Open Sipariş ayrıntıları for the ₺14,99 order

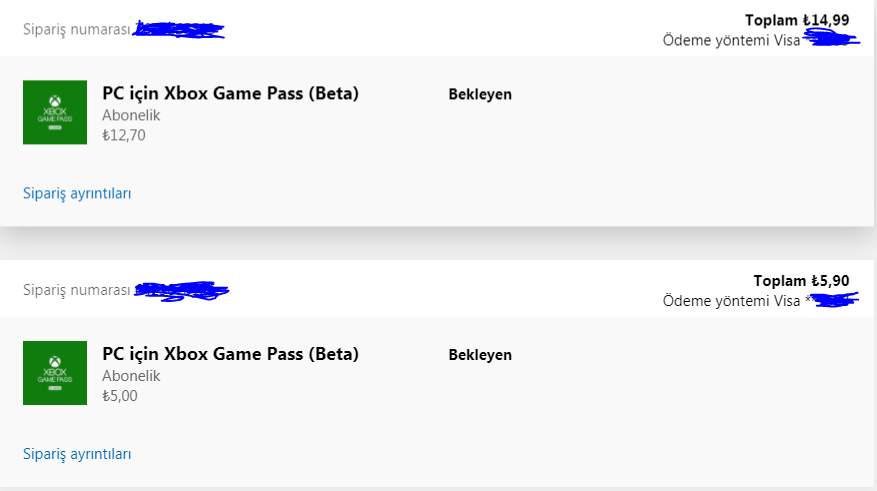pyautogui.click(x=77, y=193)
